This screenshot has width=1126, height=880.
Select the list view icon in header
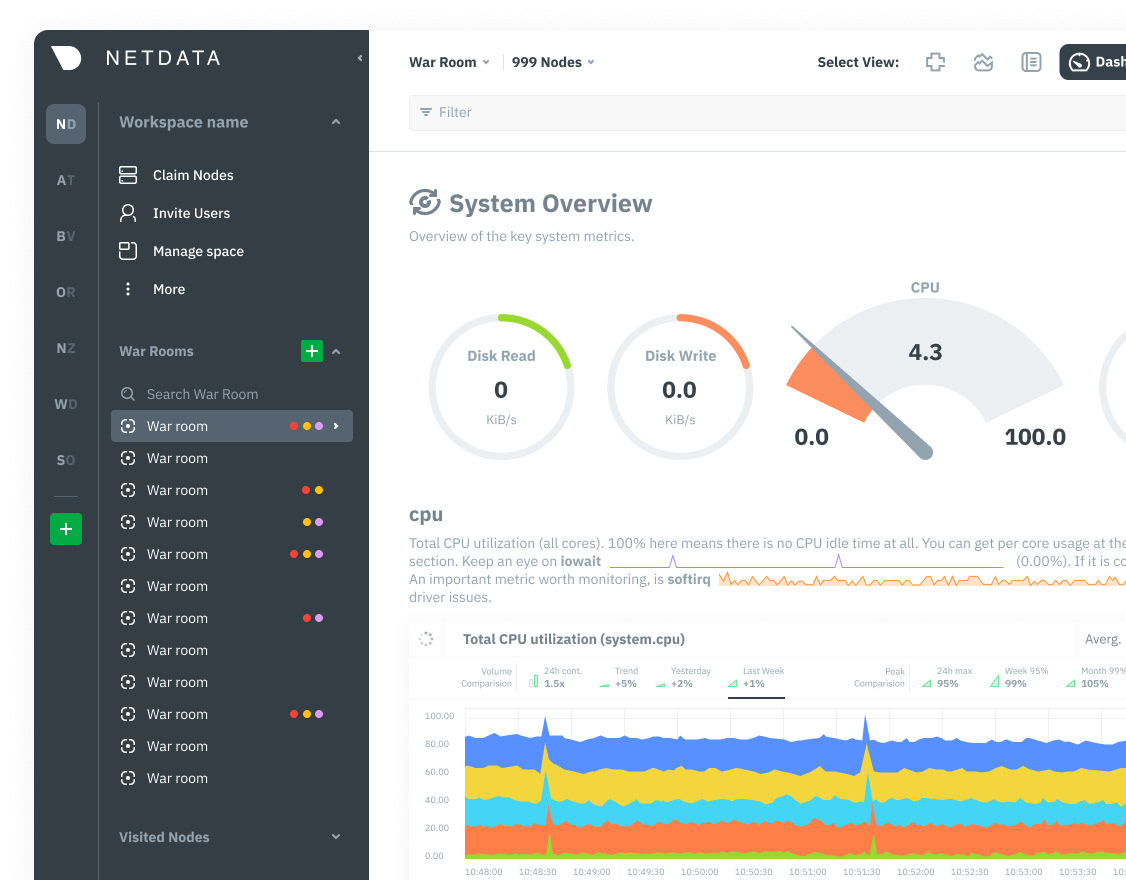1031,62
